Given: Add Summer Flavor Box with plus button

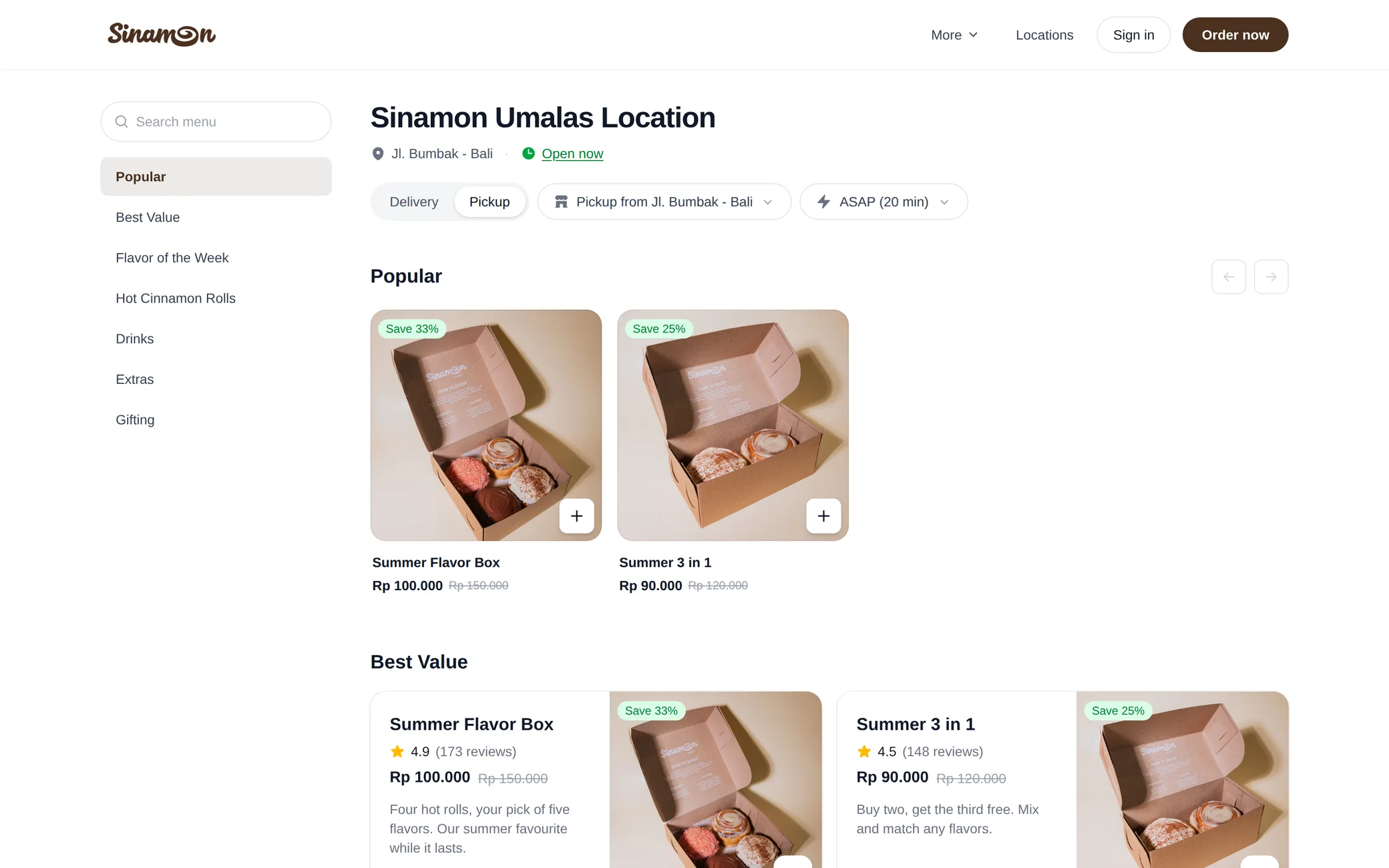Looking at the screenshot, I should 577,516.
